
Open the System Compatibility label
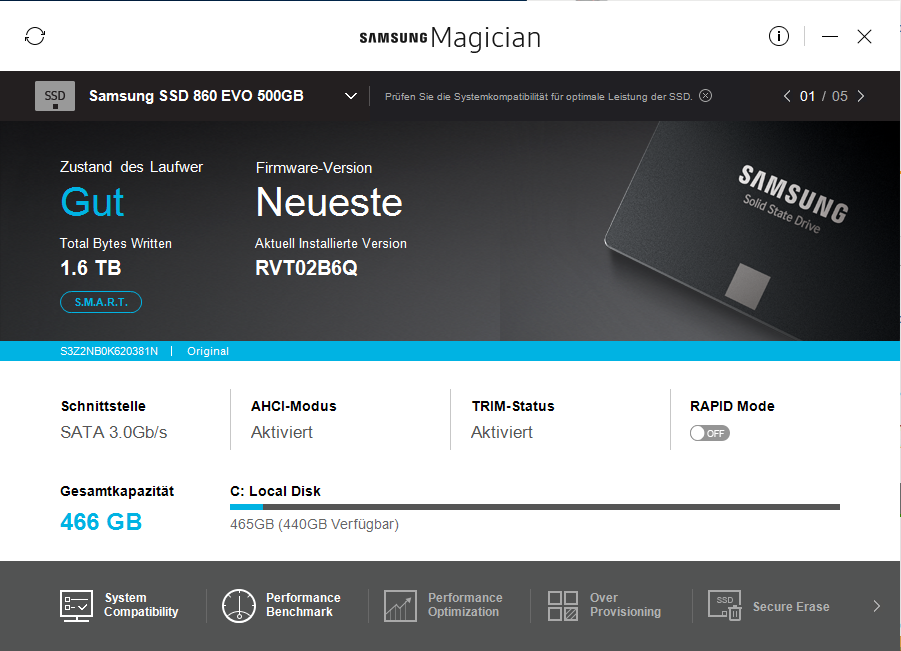(141, 605)
